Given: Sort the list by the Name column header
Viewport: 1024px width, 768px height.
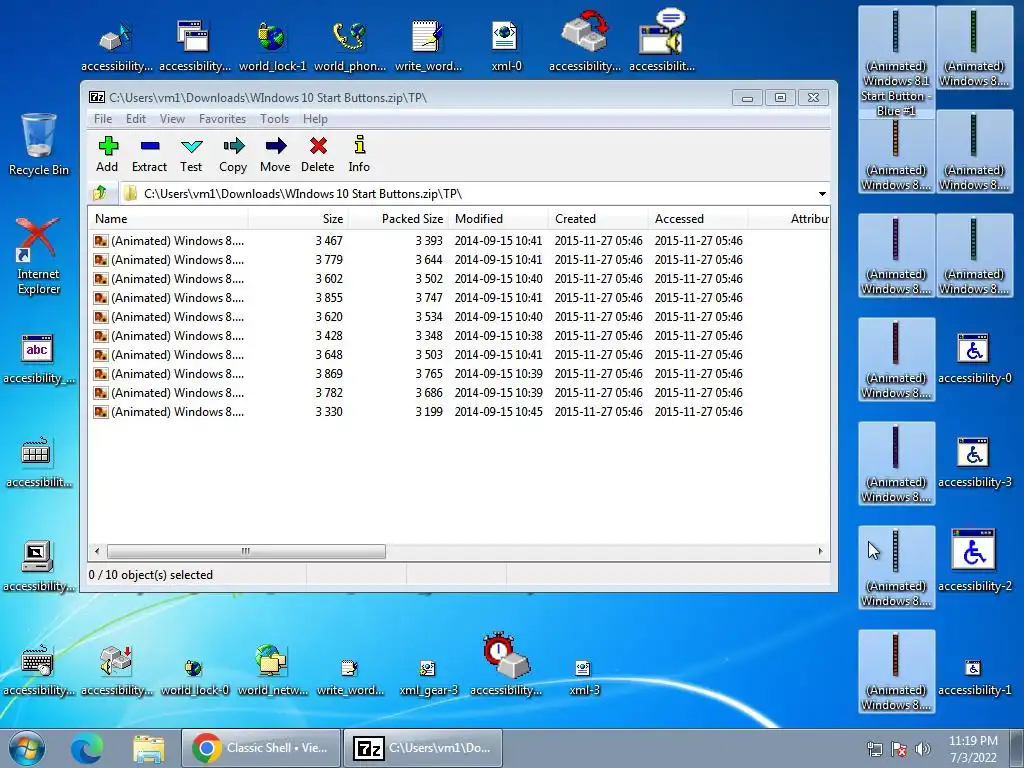Looking at the screenshot, I should 168,219.
